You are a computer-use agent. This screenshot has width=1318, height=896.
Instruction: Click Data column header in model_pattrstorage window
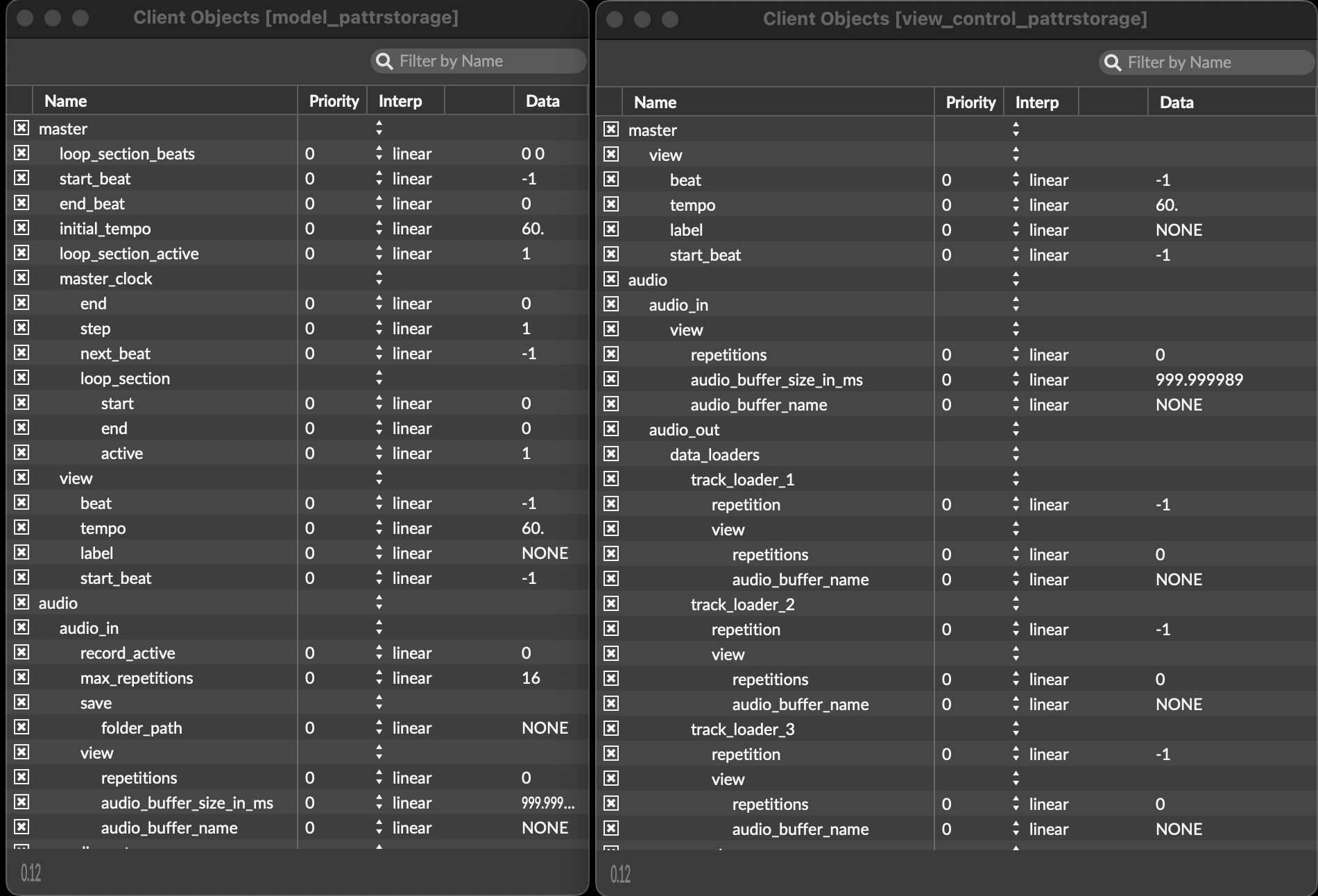[551, 101]
